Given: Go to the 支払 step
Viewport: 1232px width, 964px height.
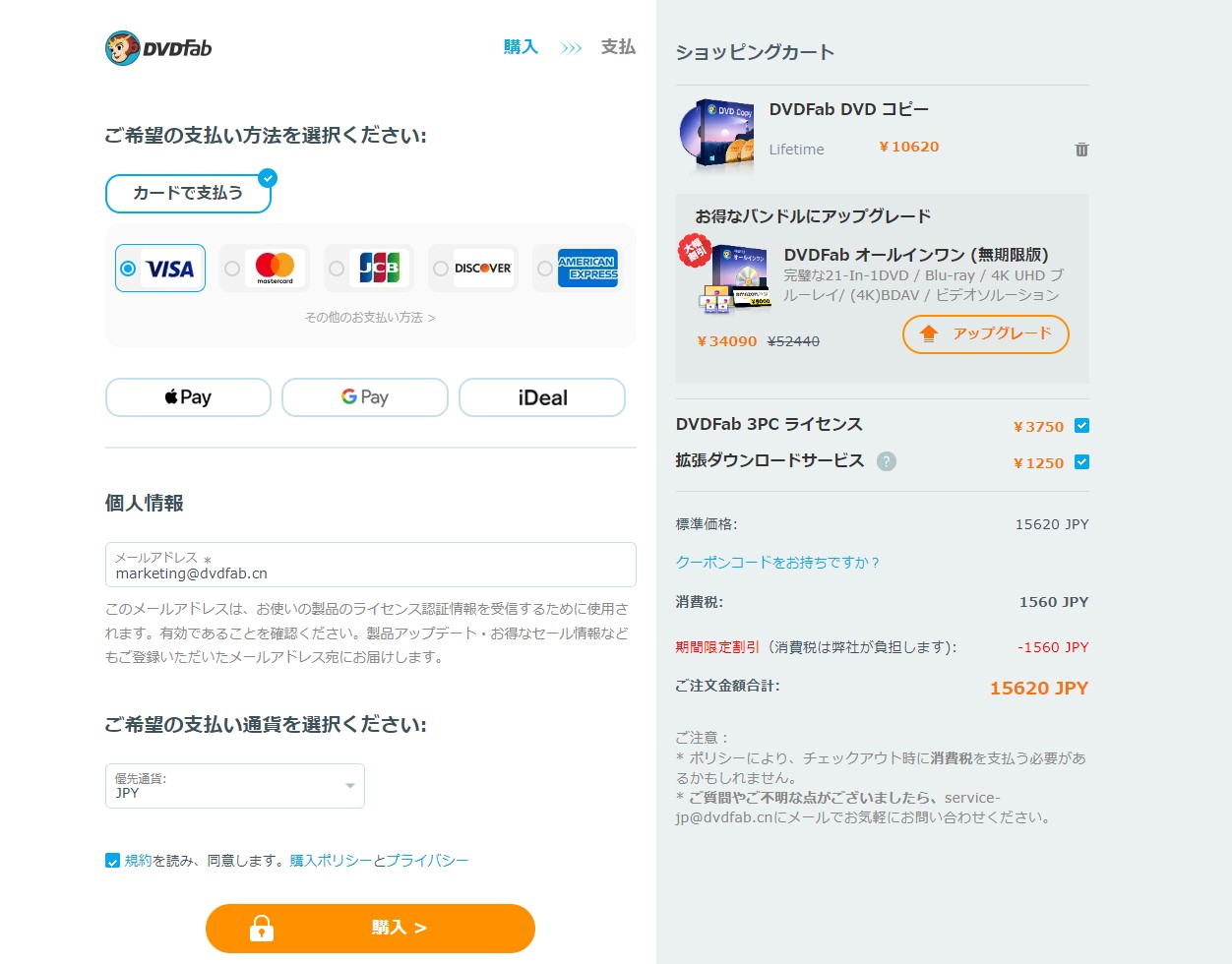Looking at the screenshot, I should [x=618, y=47].
